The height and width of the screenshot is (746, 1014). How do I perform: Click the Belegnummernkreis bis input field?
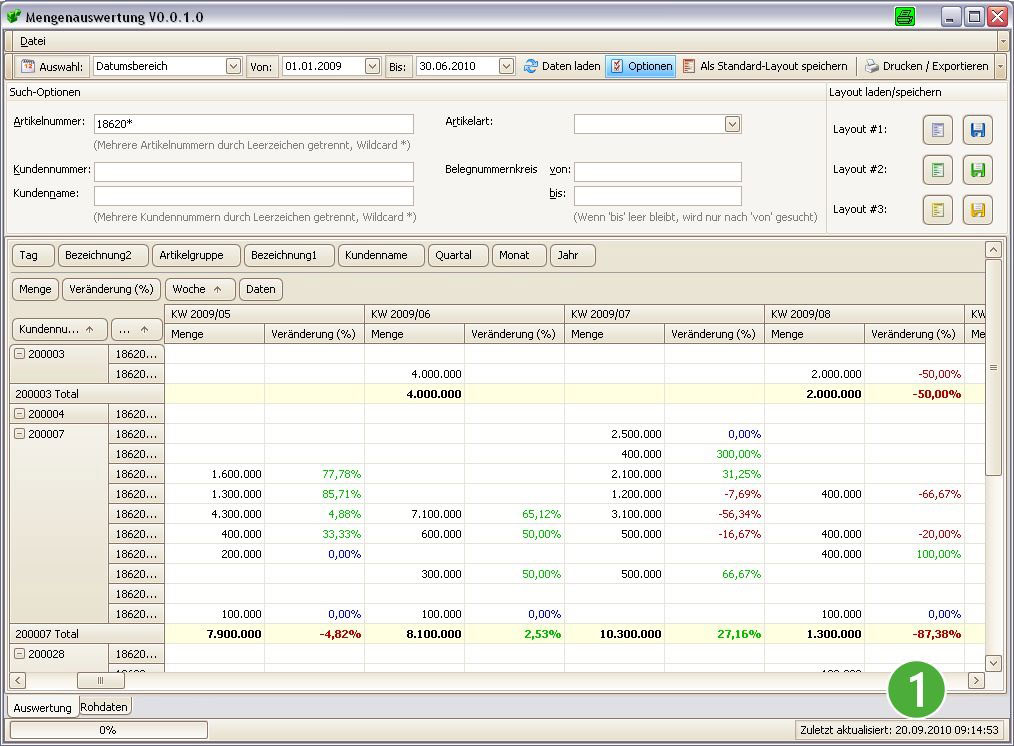pyautogui.click(x=658, y=196)
